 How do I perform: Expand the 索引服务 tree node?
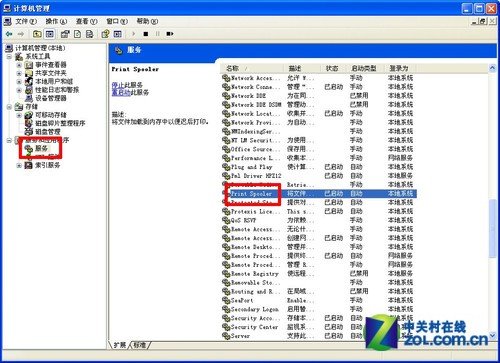[x=19, y=165]
